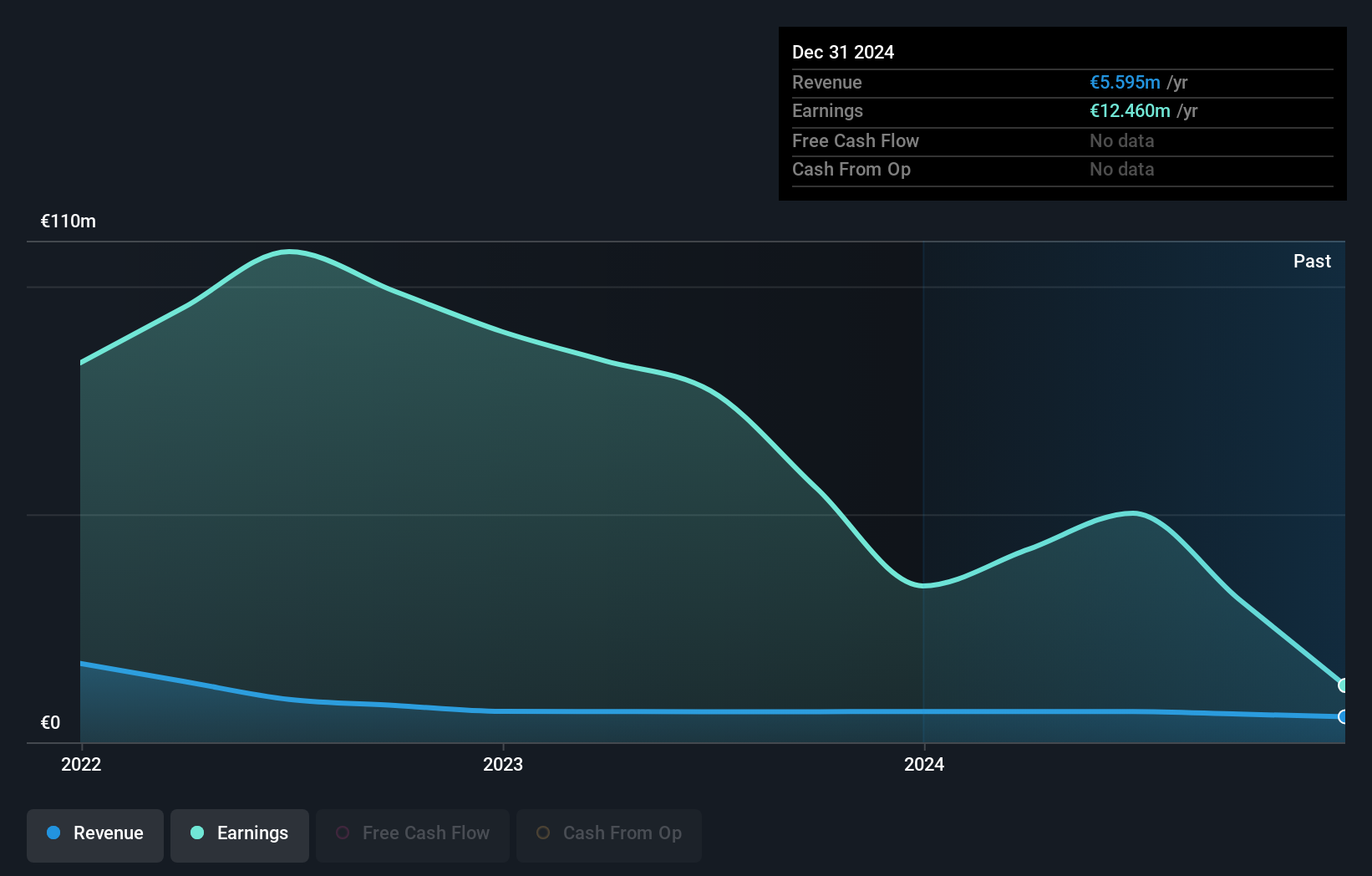The image size is (1372, 876).
Task: Click the Free Cash Flow legend circle
Action: (x=343, y=833)
